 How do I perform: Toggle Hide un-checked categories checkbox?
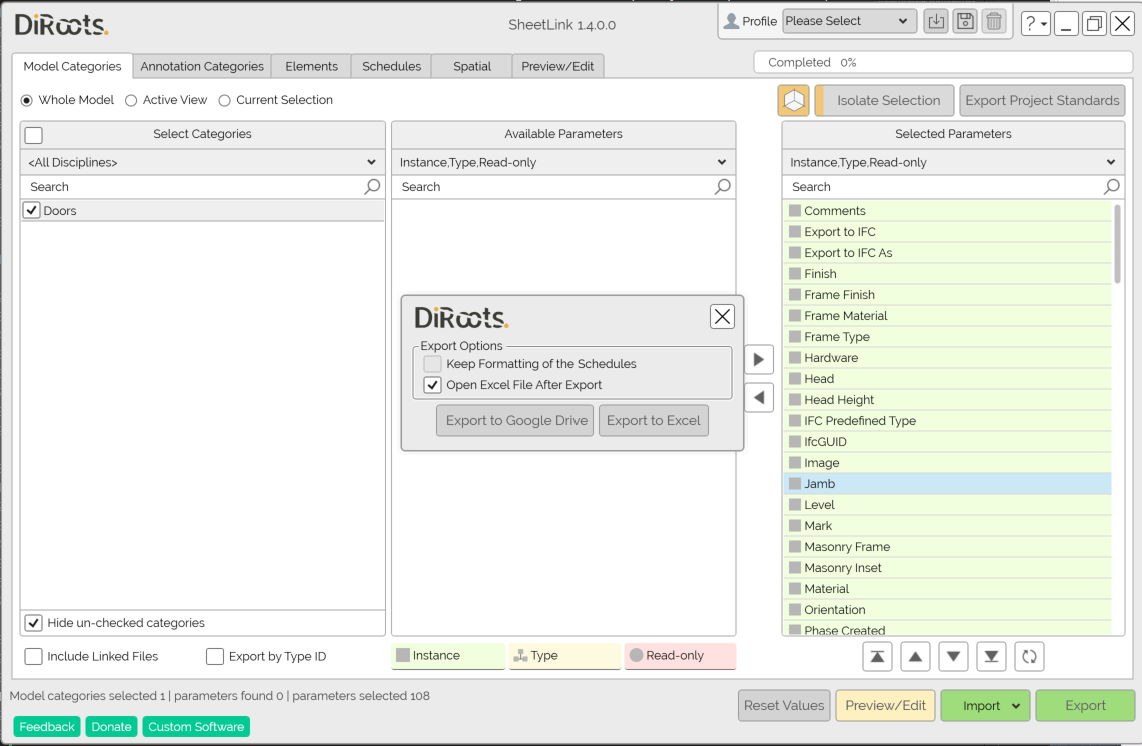tap(34, 623)
